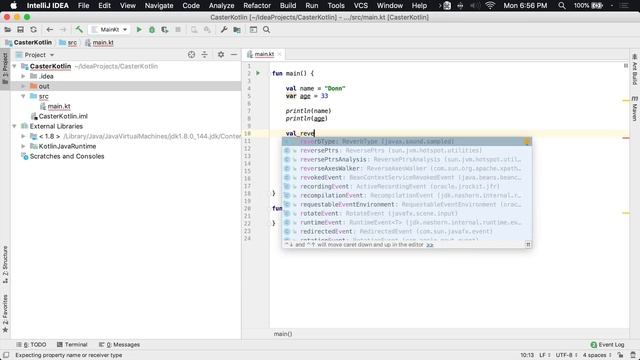Click the Open file toolbar icon
This screenshot has width=640, height=360.
7,29
